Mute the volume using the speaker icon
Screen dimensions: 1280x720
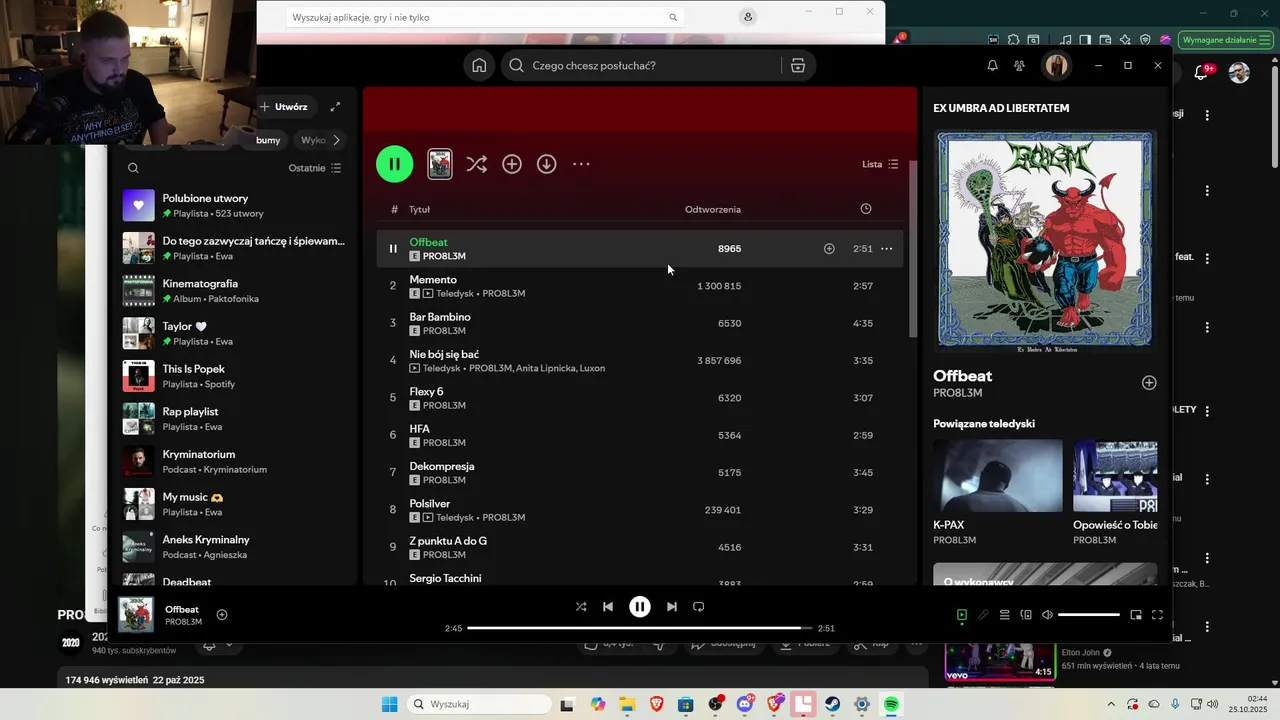tap(1047, 615)
